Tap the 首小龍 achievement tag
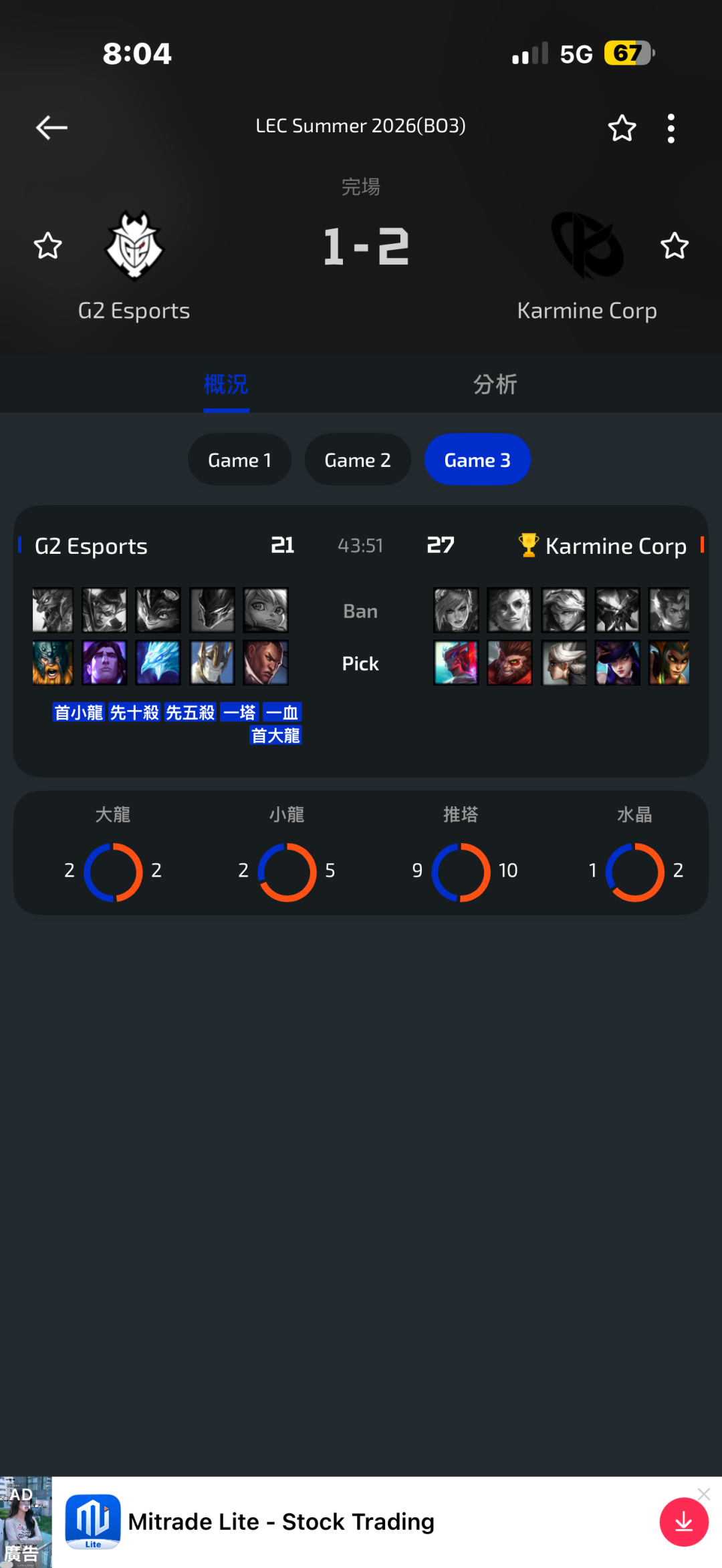Viewport: 722px width, 1568px height. coord(79,713)
